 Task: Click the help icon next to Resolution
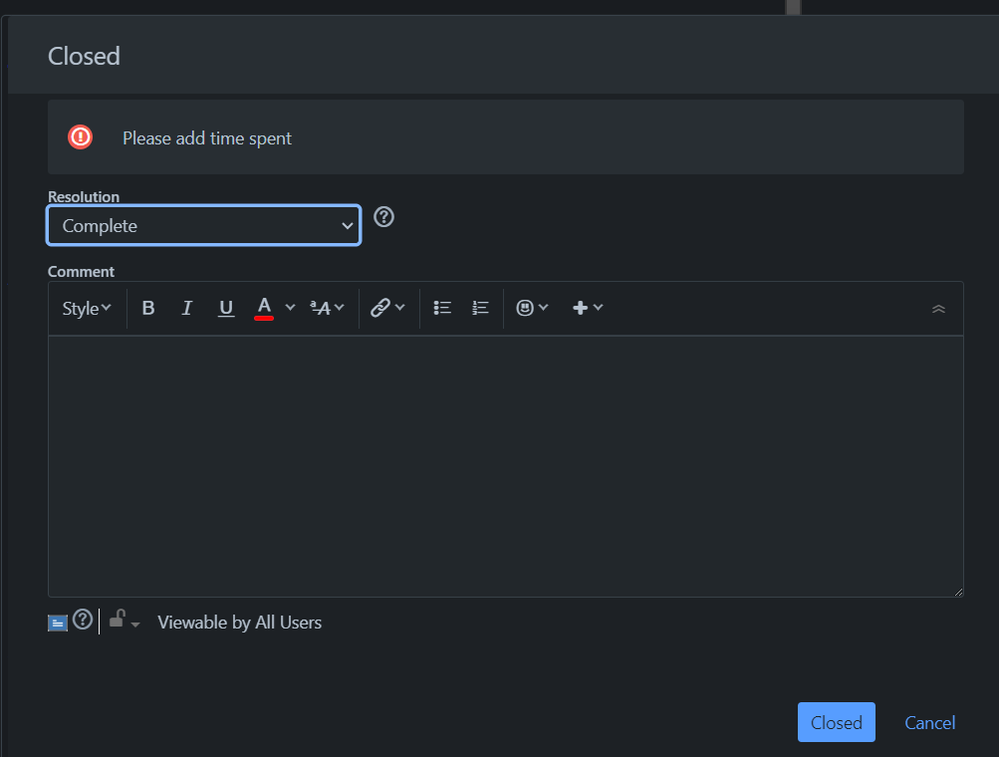click(x=384, y=216)
